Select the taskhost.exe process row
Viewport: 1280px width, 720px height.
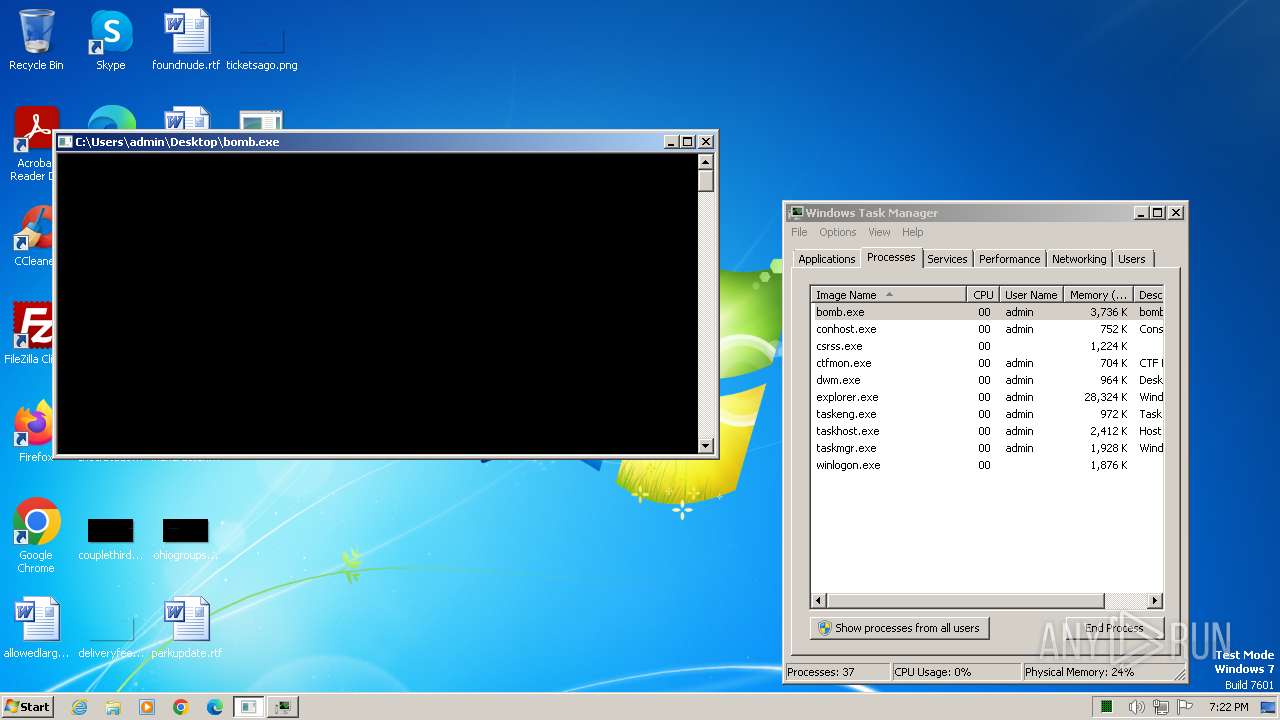pos(987,431)
